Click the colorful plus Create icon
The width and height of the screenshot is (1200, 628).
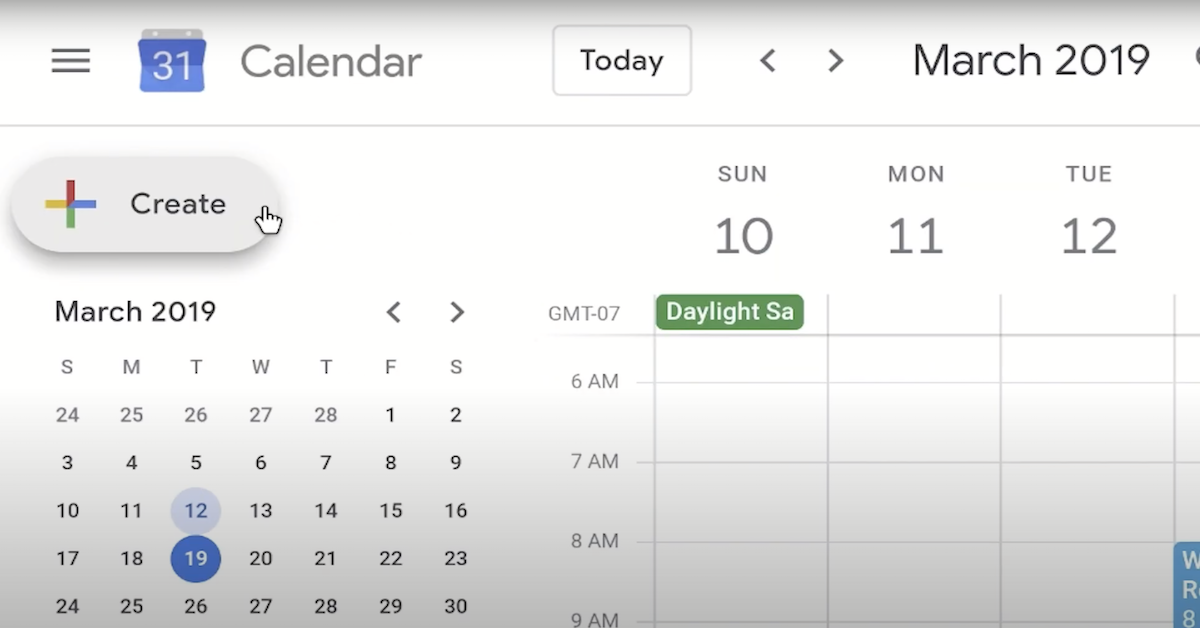[x=70, y=204]
